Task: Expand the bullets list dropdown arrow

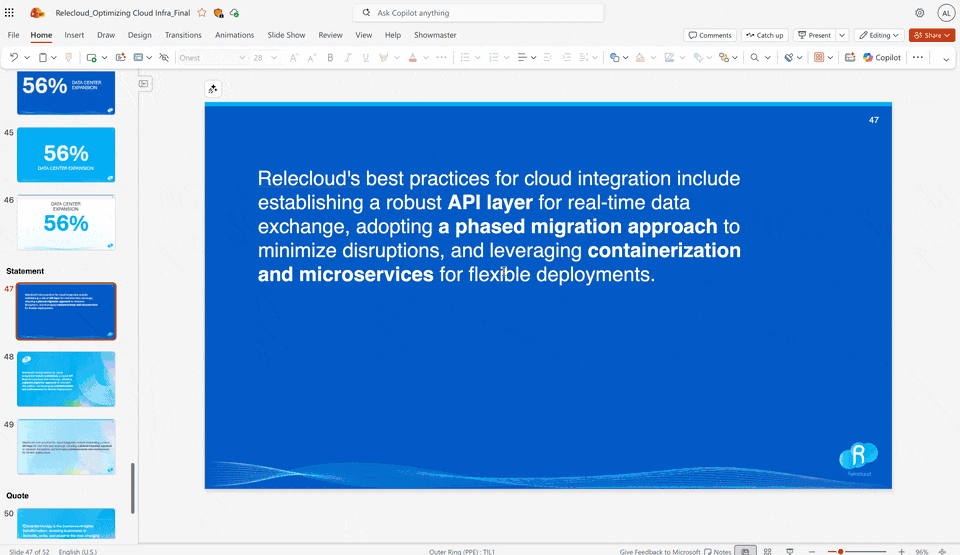Action: click(x=478, y=58)
